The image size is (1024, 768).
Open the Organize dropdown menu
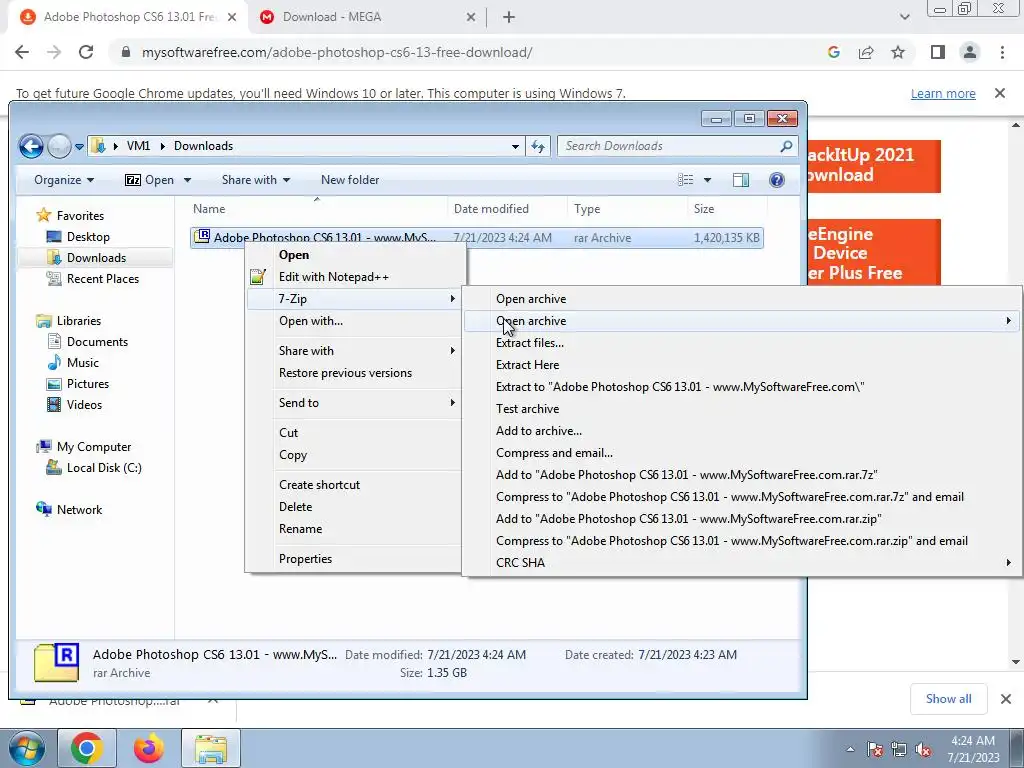click(64, 180)
